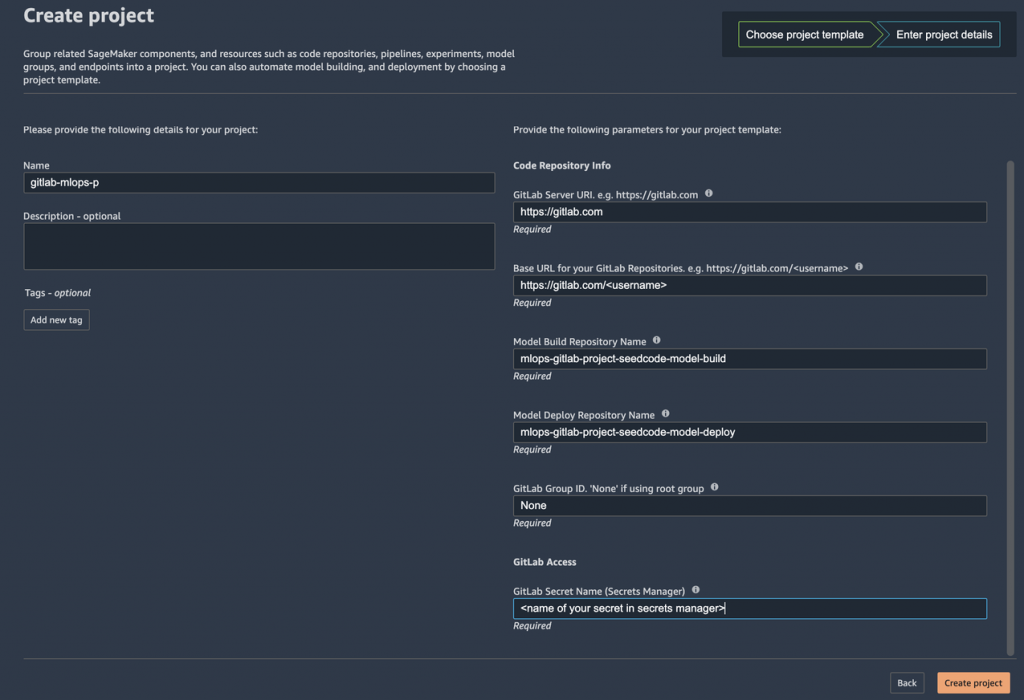Click info icon next to Base URL label
Viewport: 1024px width, 700px height.
859,266
